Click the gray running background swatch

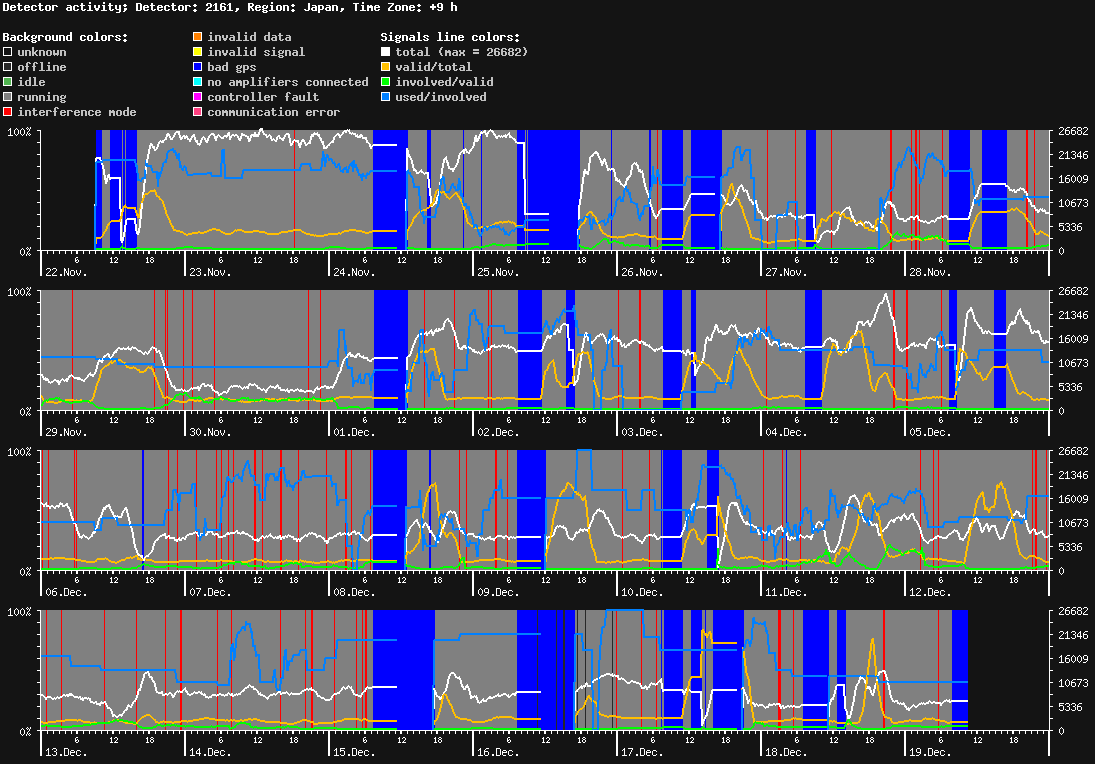[8, 97]
